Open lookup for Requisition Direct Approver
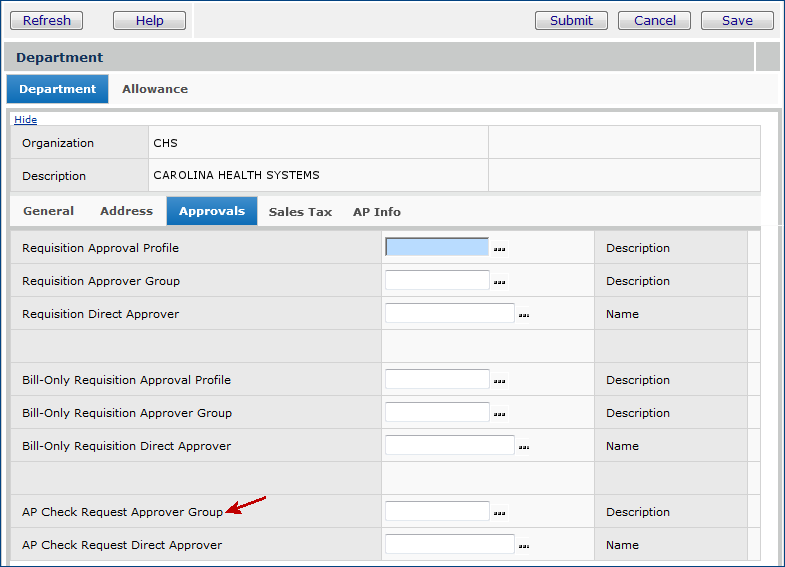This screenshot has width=785, height=567. (x=524, y=315)
